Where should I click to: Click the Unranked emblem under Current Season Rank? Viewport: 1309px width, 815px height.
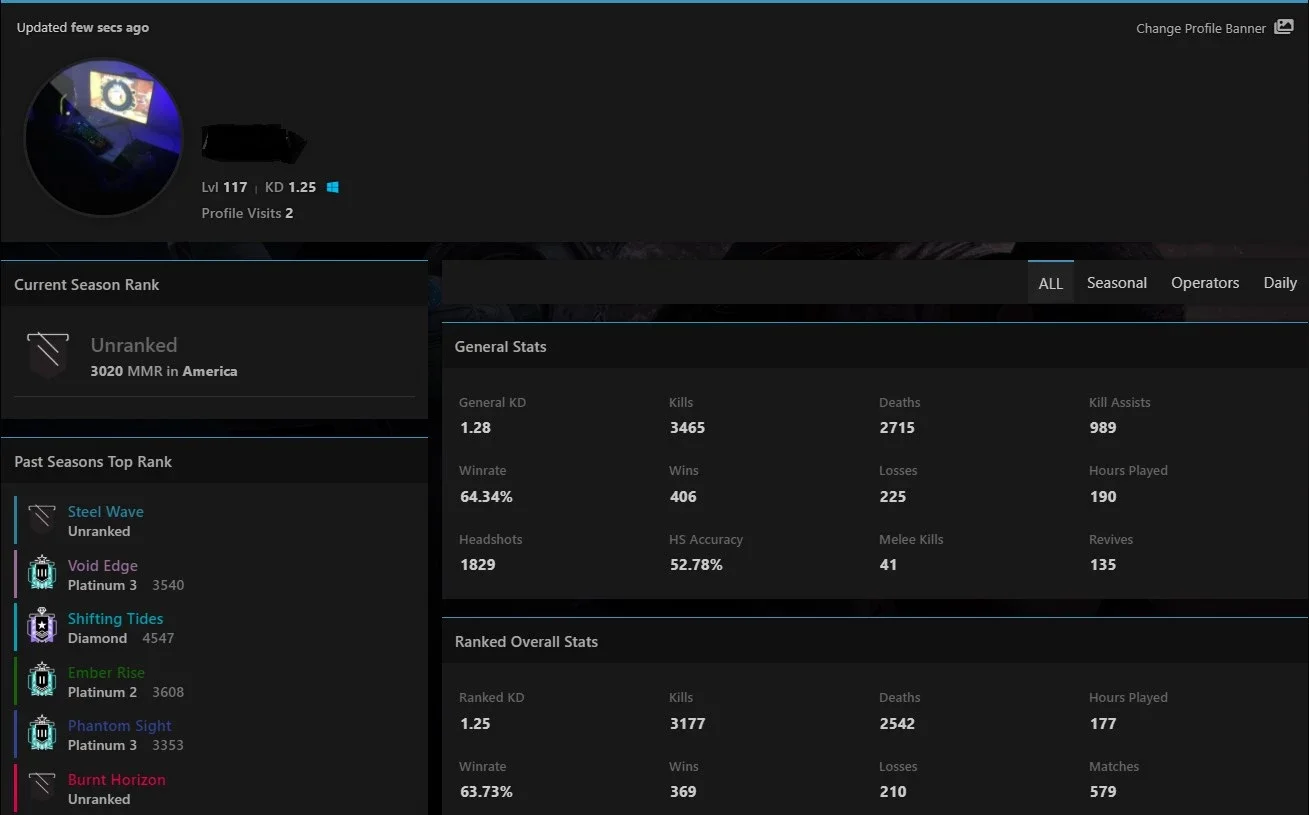click(x=47, y=354)
